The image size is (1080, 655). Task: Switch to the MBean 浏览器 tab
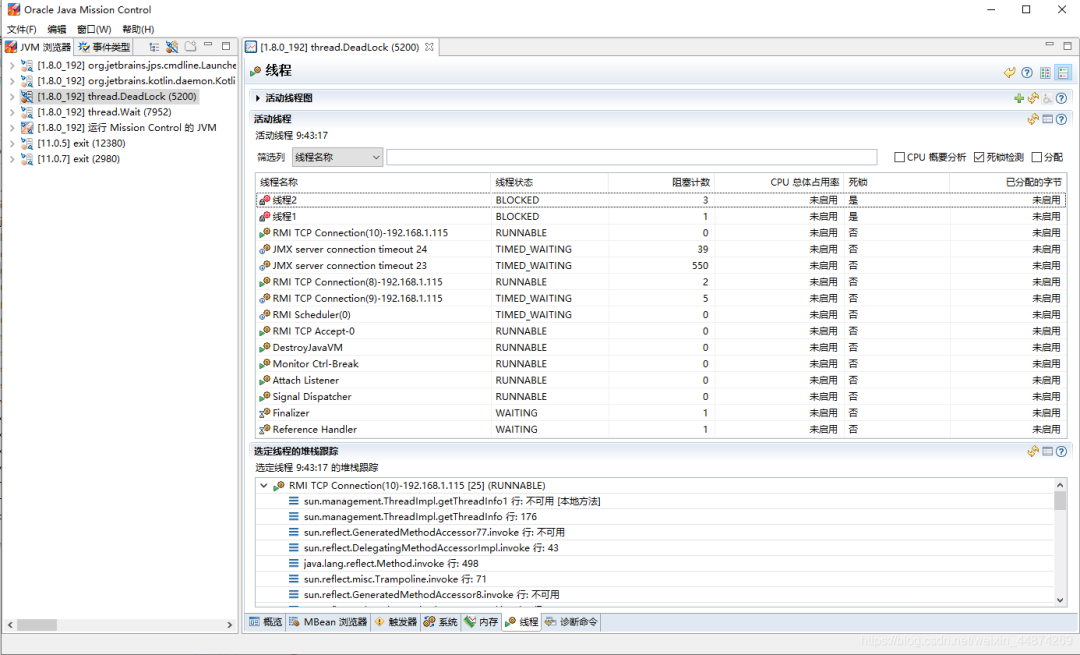[329, 622]
